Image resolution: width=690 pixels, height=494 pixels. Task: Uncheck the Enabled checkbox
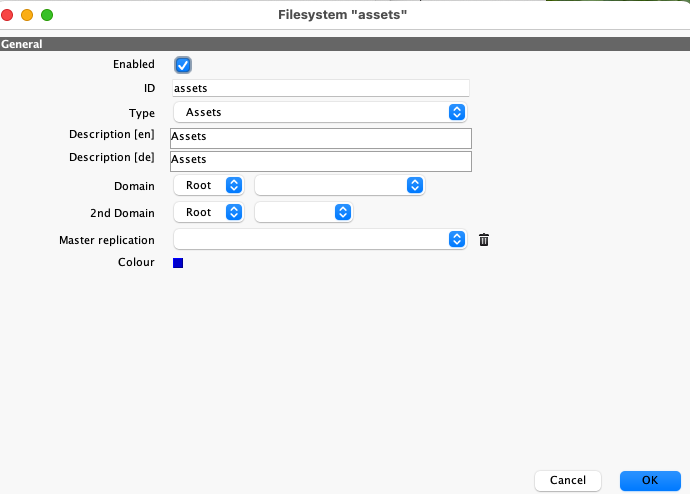pyautogui.click(x=182, y=65)
